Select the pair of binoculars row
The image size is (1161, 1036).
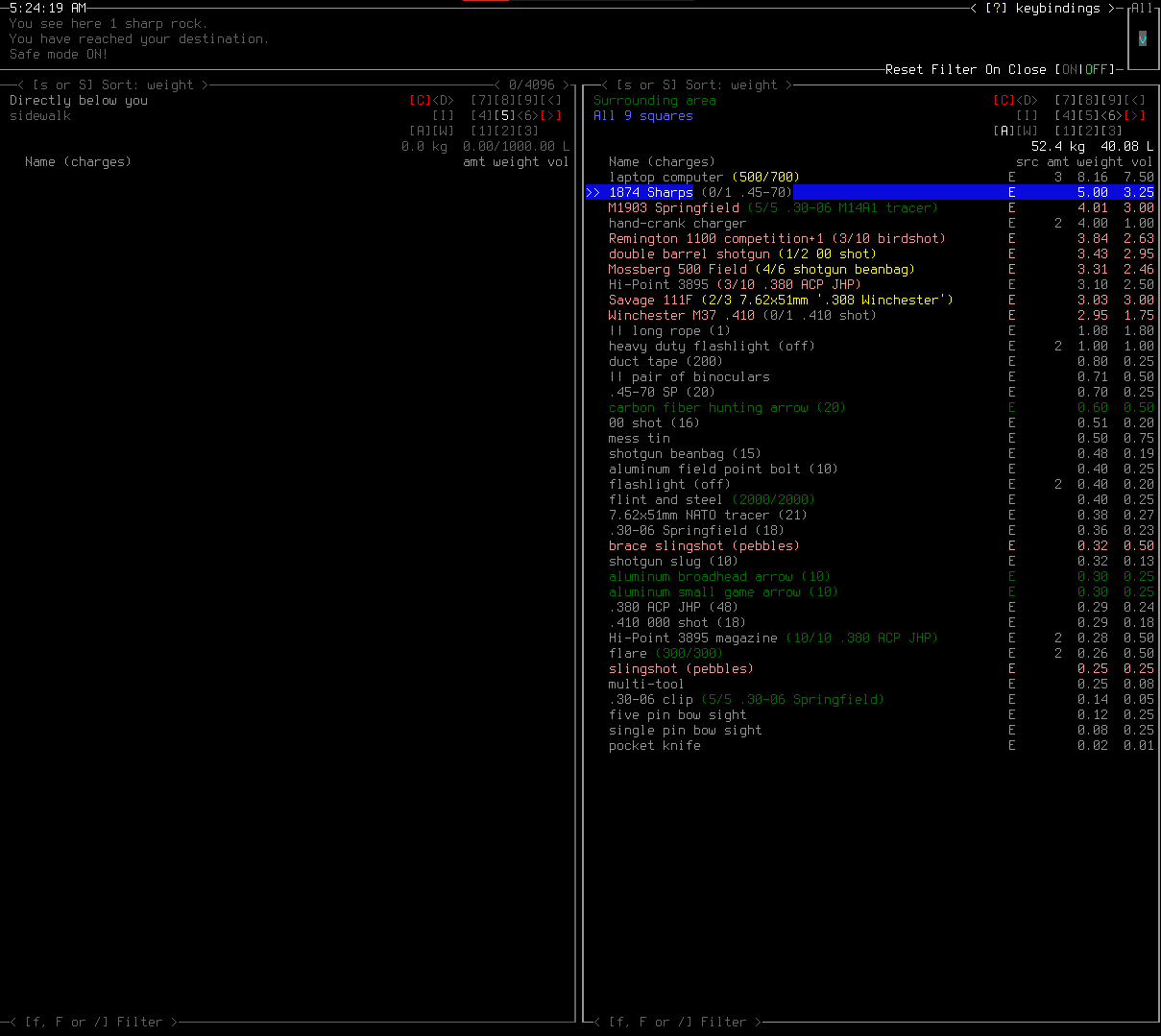(870, 376)
